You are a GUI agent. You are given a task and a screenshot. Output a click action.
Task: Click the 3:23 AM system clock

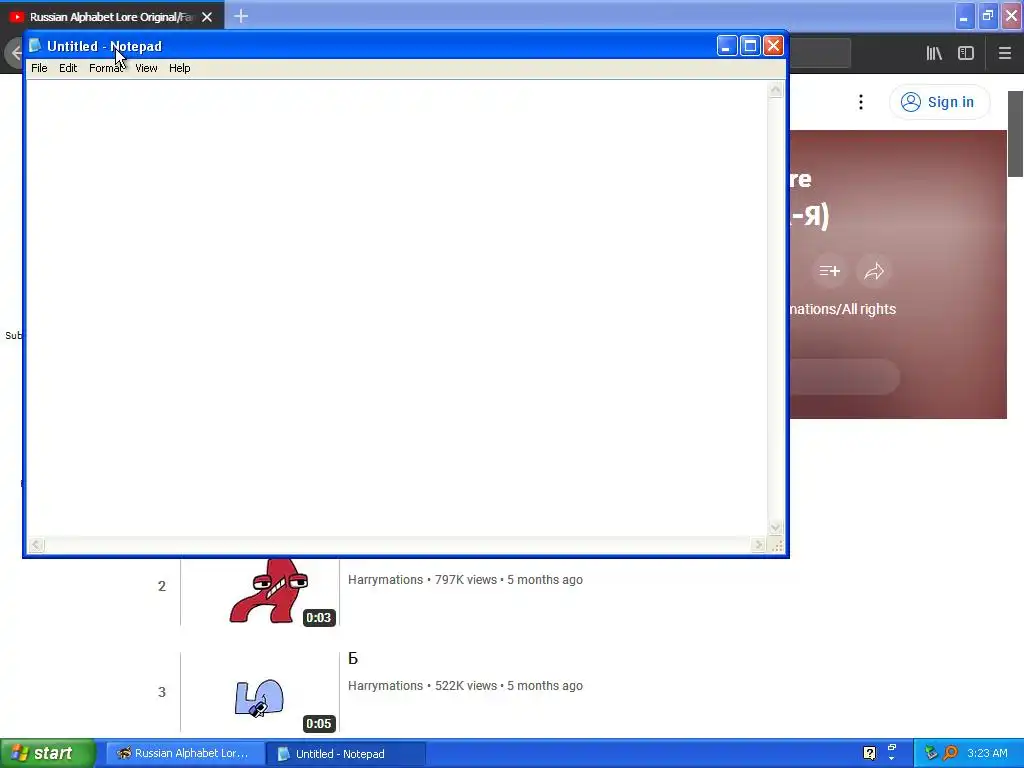[987, 754]
